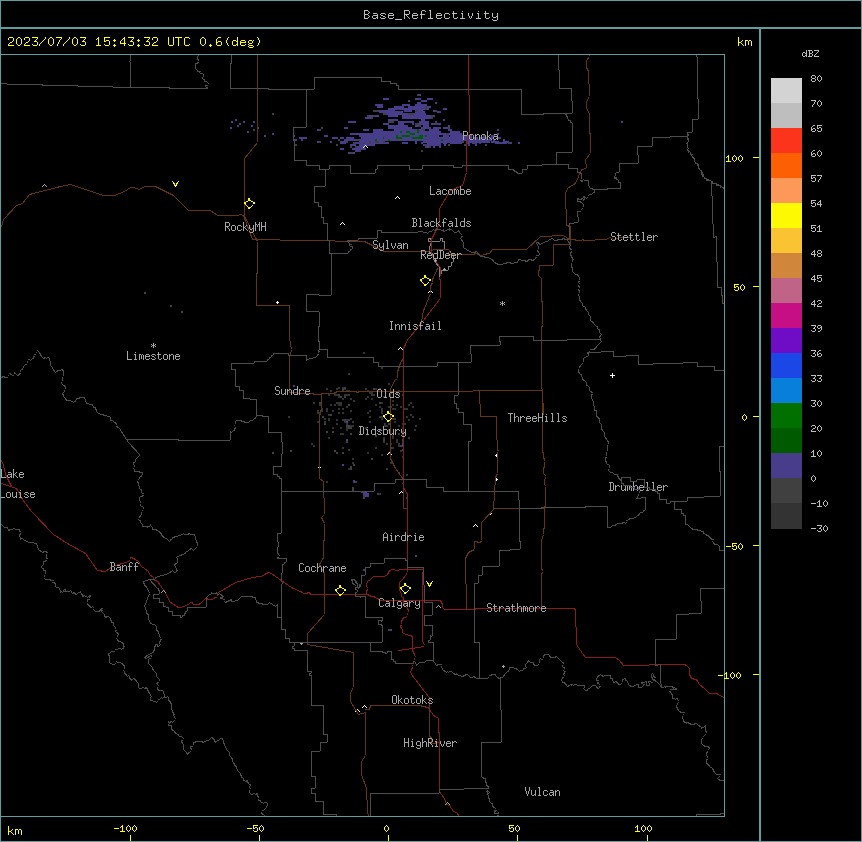This screenshot has height=842, width=862.
Task: Click the Blackfalds city label
Action: coord(441,223)
